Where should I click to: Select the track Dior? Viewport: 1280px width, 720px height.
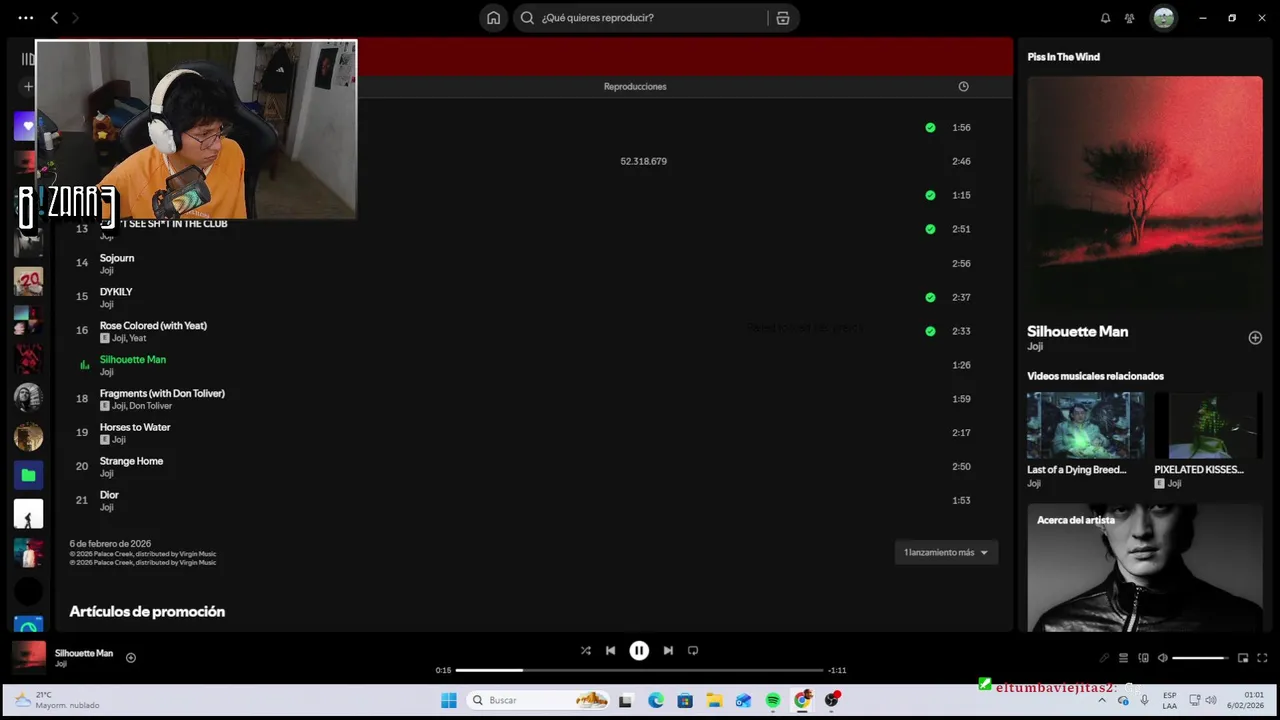(109, 495)
